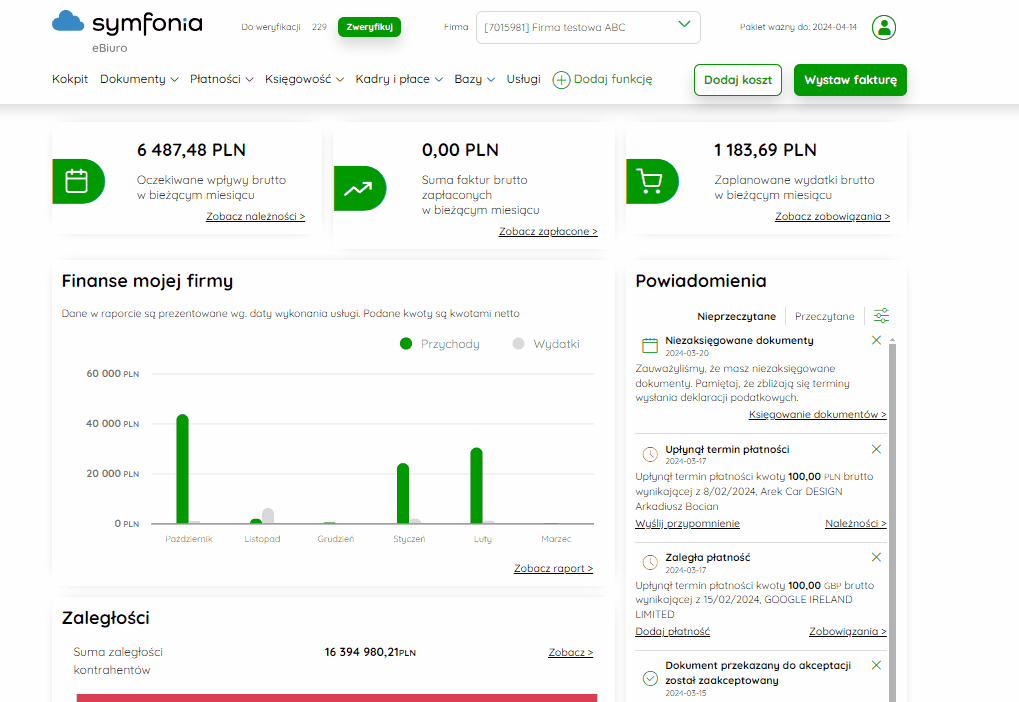Screen dimensions: 1019x702
Task: Expand the Bazy menu
Action: point(474,79)
